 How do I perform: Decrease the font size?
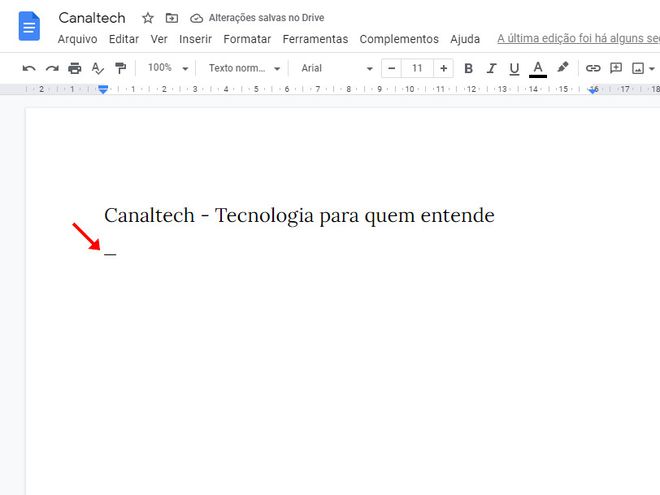(391, 68)
